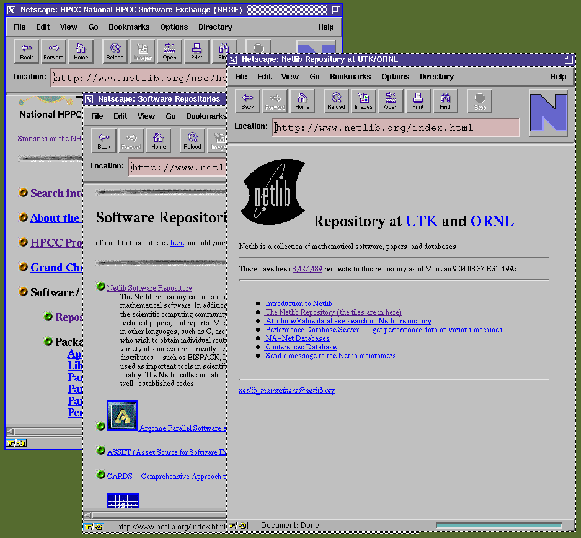
Task: Click Forward button in NHSE window
Action: click(x=53, y=51)
